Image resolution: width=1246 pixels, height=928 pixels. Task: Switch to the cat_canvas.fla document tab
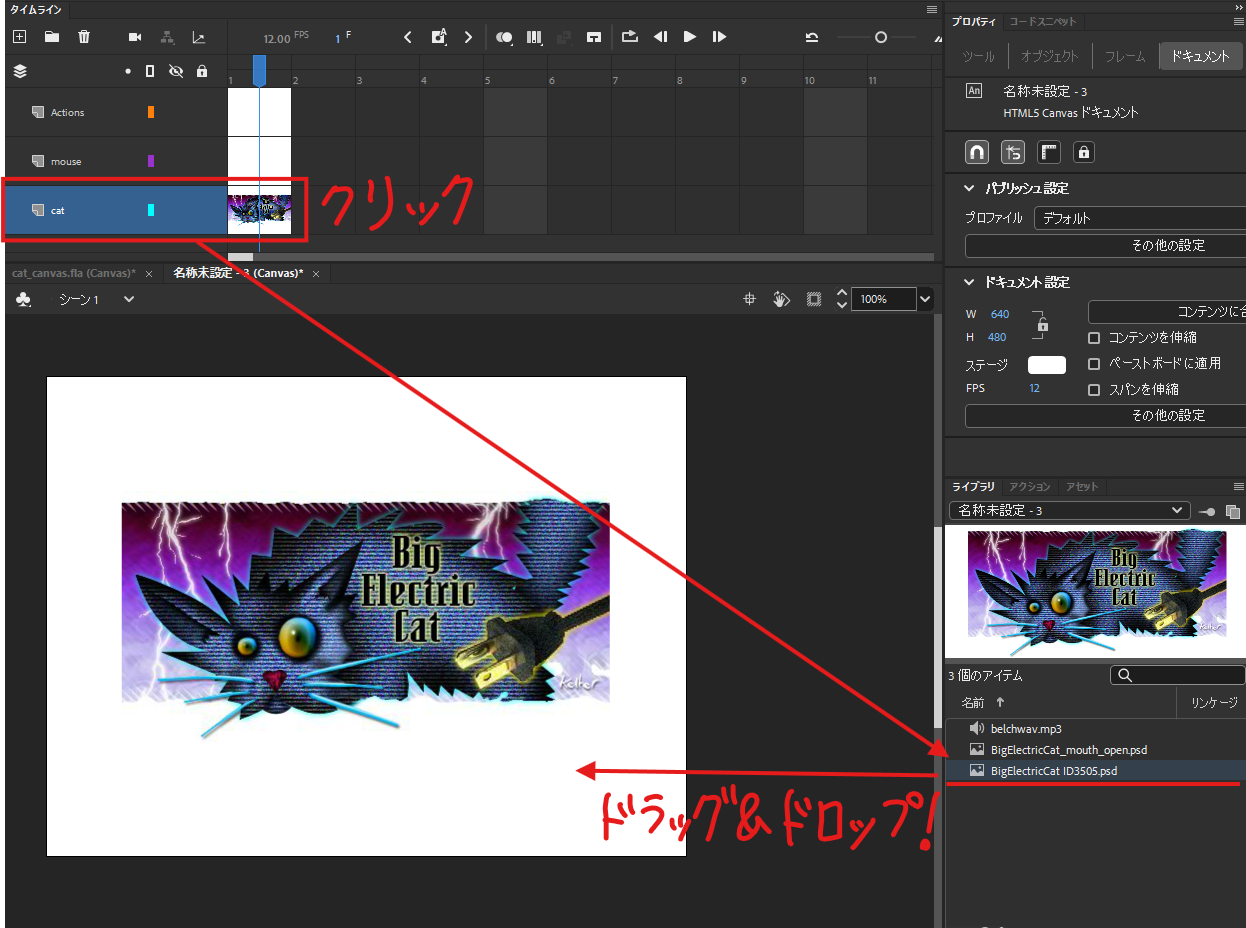click(x=74, y=273)
